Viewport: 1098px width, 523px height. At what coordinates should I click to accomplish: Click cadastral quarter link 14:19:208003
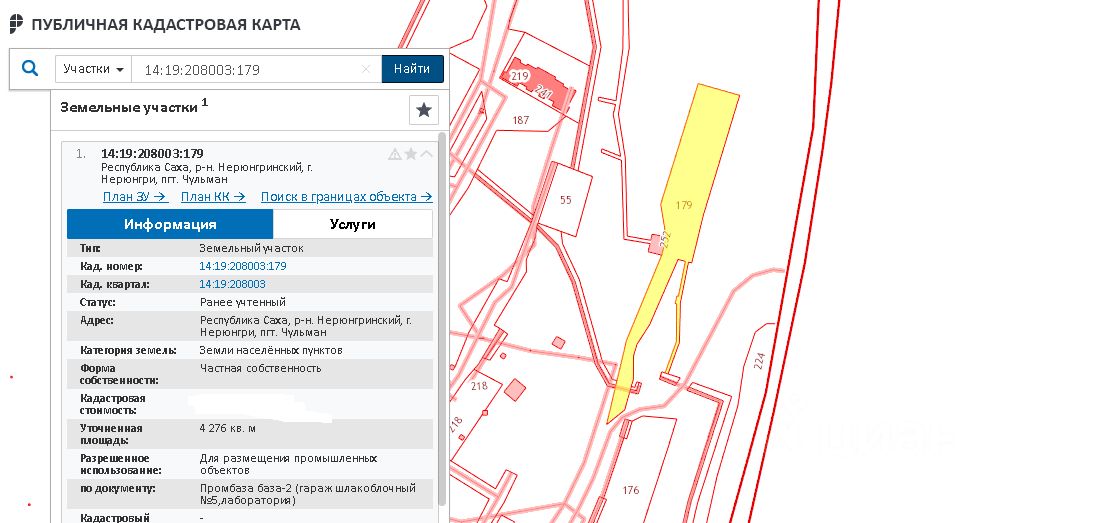point(232,284)
